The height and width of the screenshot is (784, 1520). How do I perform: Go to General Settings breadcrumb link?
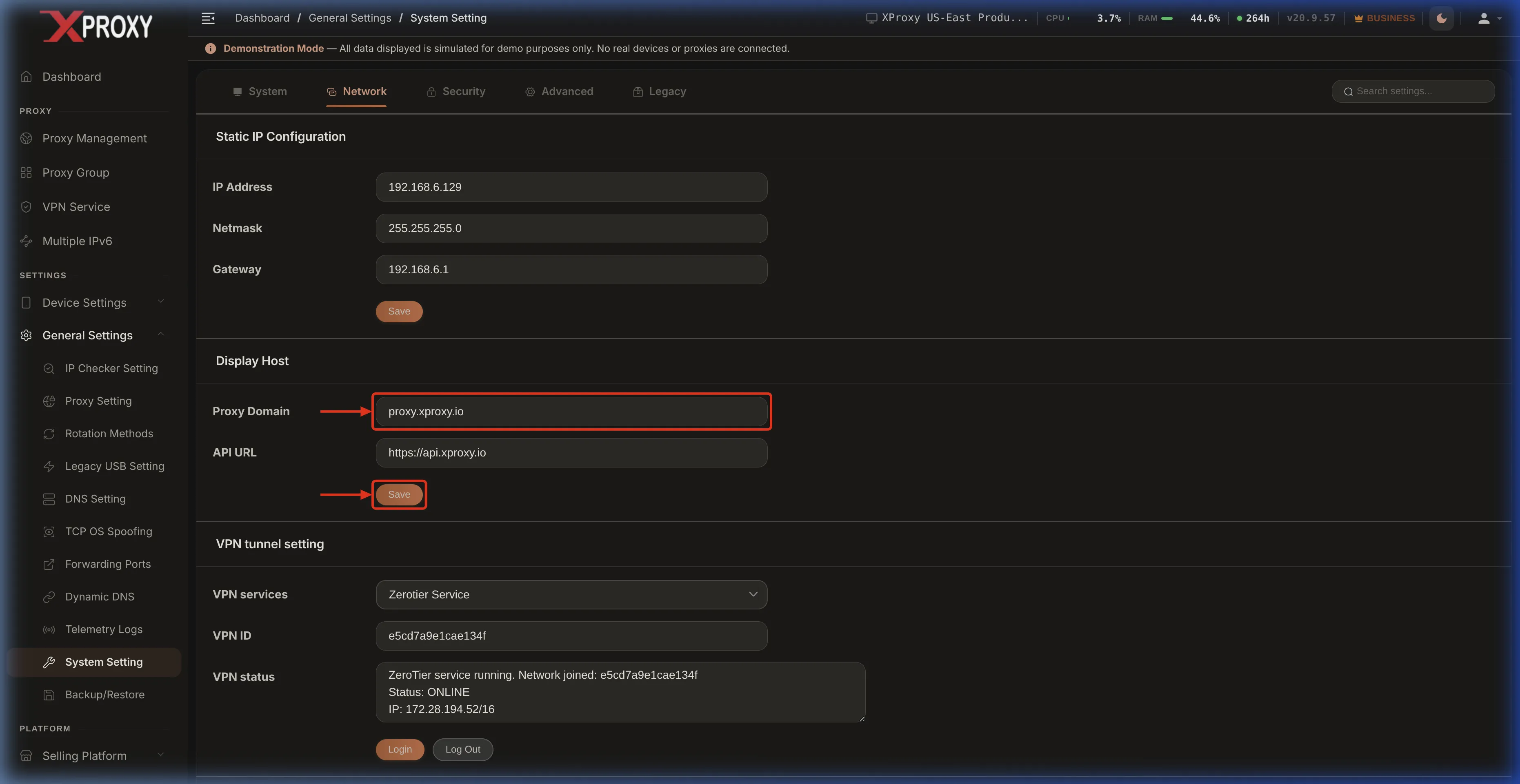point(350,18)
